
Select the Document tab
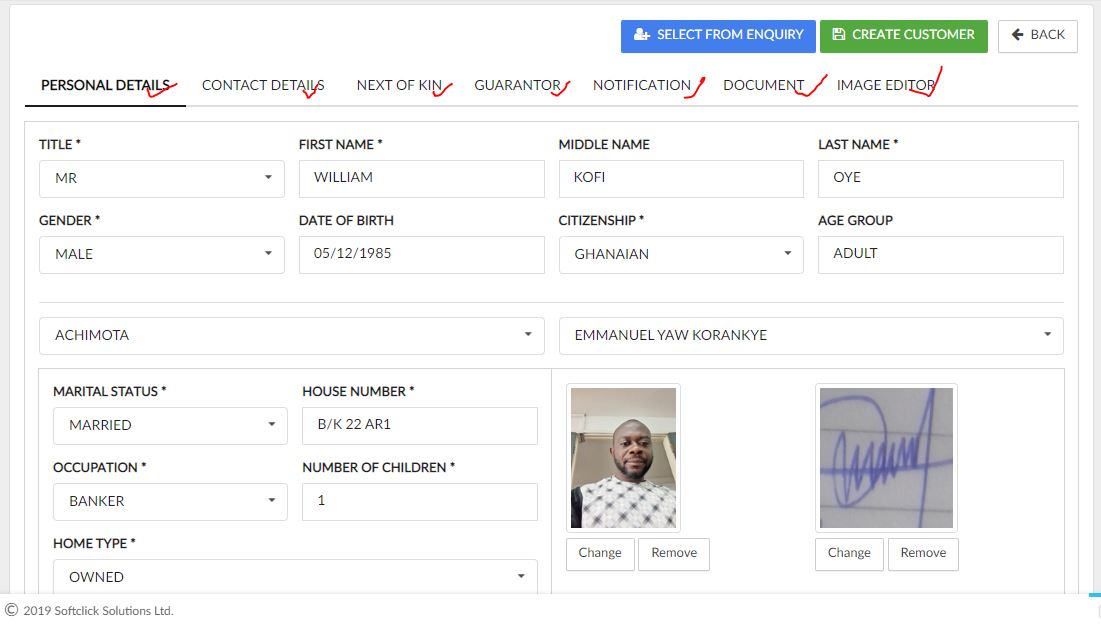[x=764, y=85]
